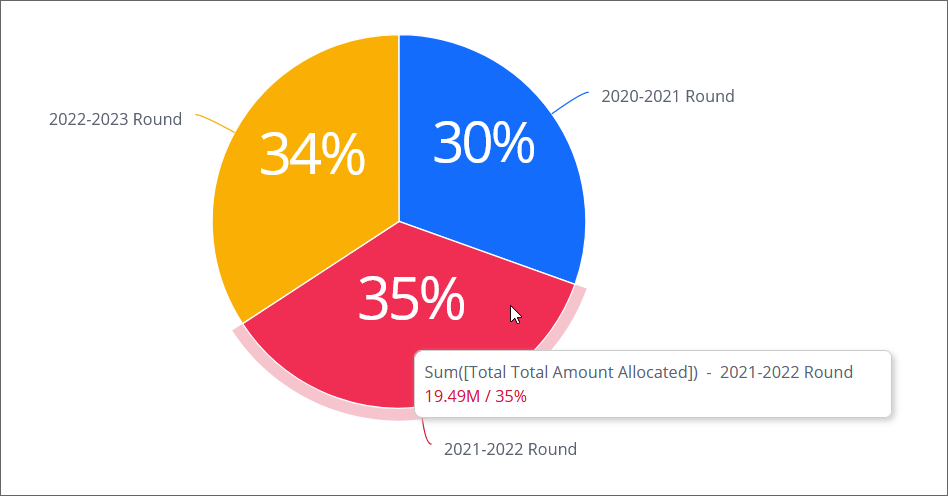The width and height of the screenshot is (948, 496).
Task: Click the 30% value on the blue slice
Action: 484,143
